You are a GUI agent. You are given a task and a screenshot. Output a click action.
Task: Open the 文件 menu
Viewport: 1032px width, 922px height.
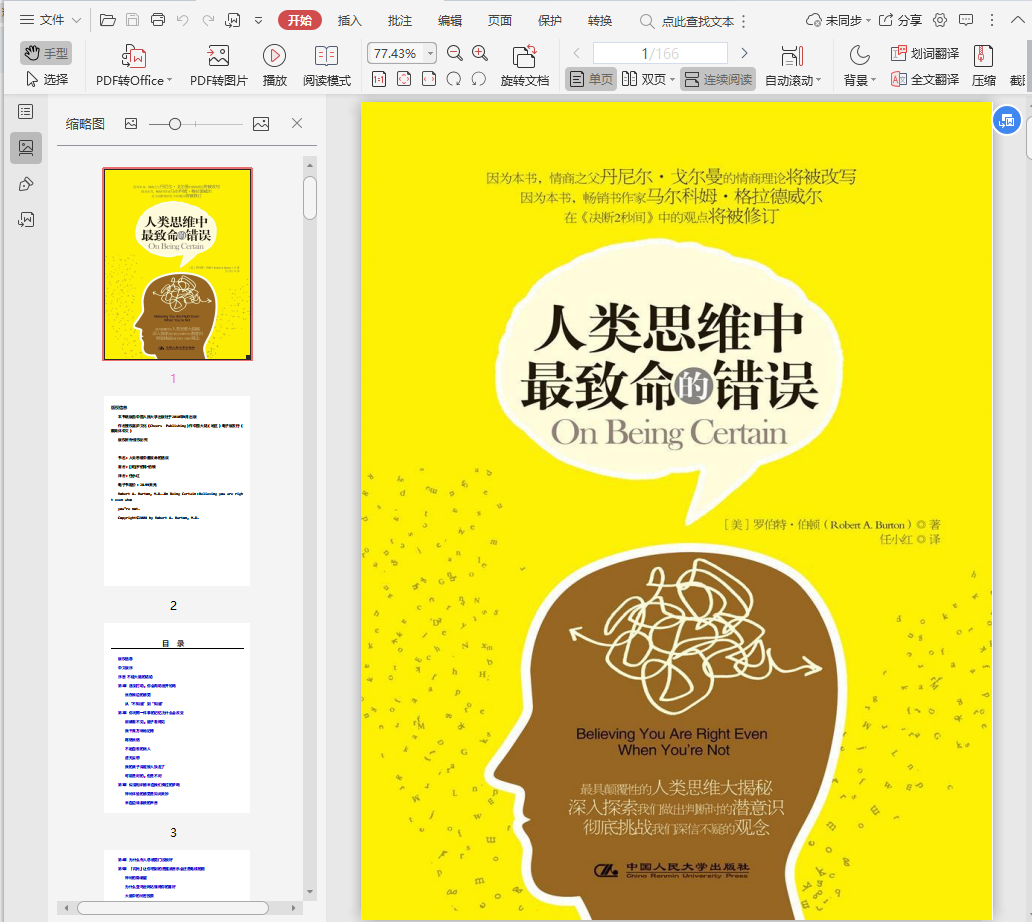50,20
